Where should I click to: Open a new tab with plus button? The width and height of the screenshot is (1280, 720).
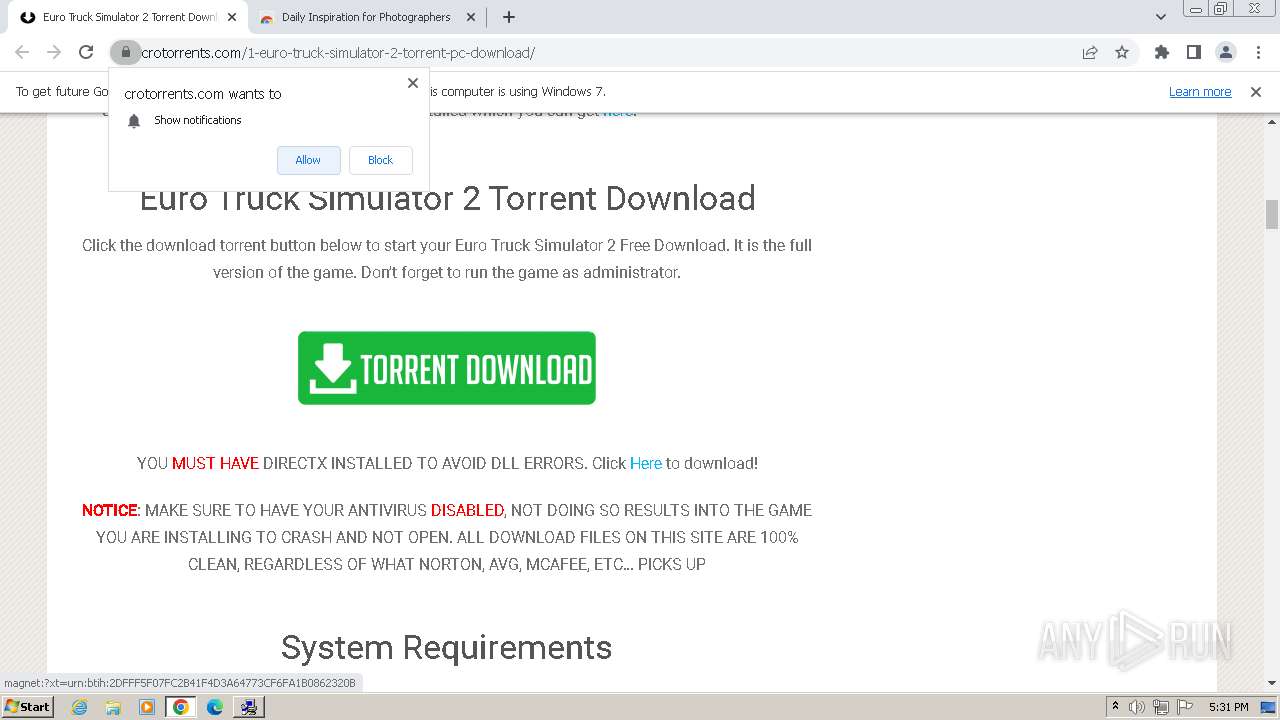pos(508,17)
